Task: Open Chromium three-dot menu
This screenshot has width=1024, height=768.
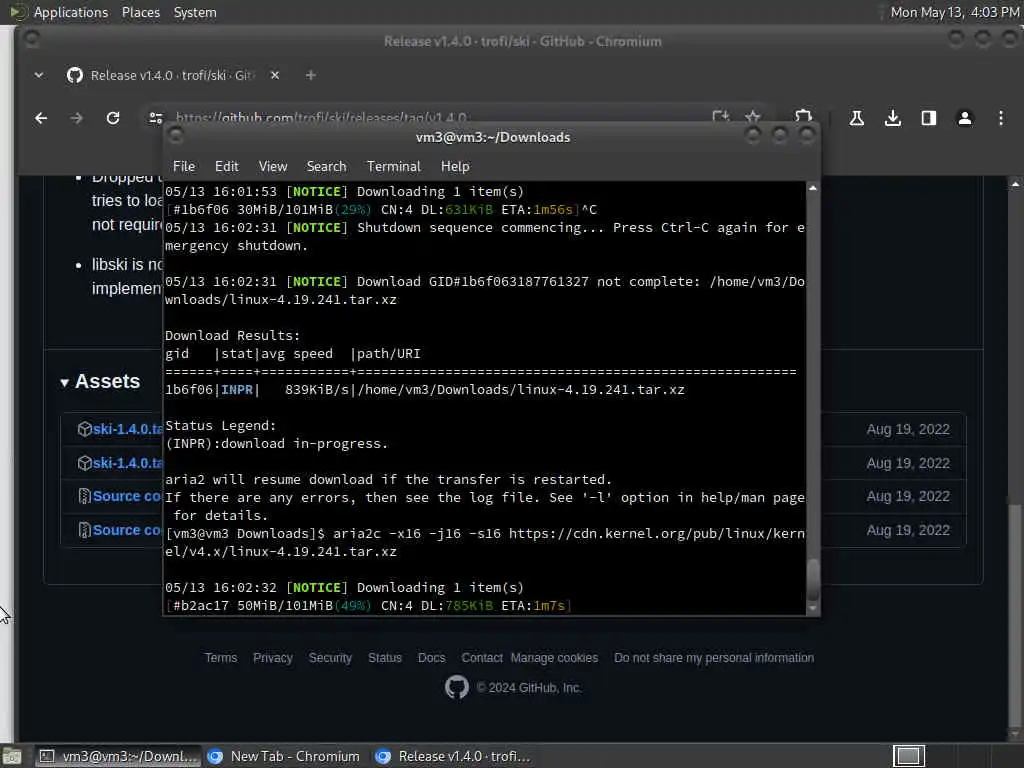Action: [x=1000, y=118]
